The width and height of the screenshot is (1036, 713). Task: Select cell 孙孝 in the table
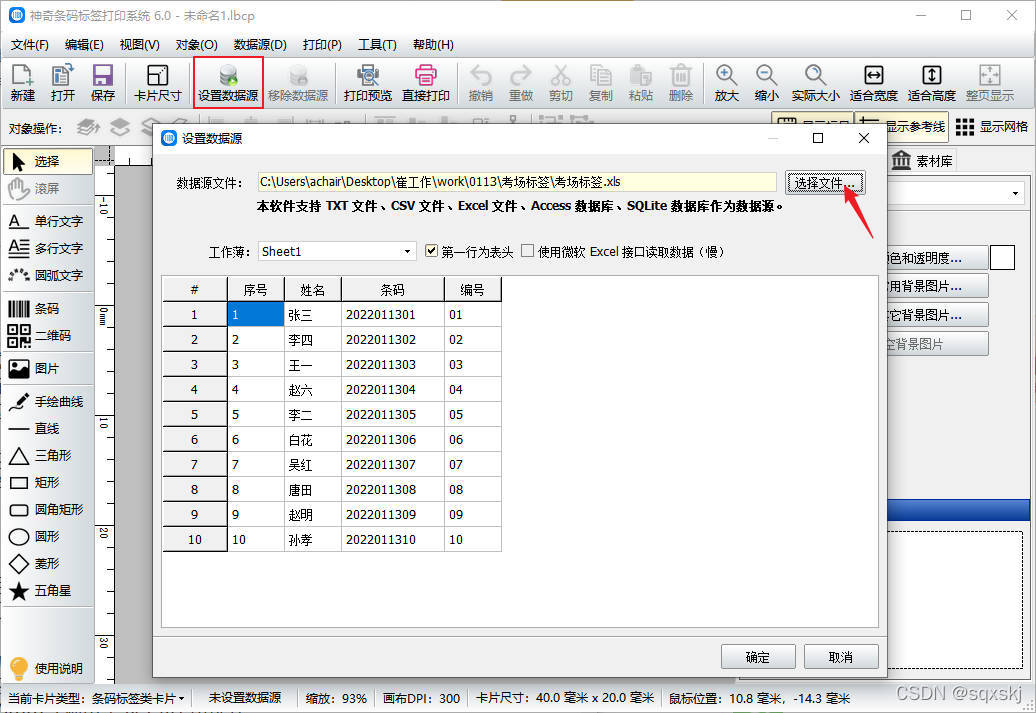[x=313, y=539]
